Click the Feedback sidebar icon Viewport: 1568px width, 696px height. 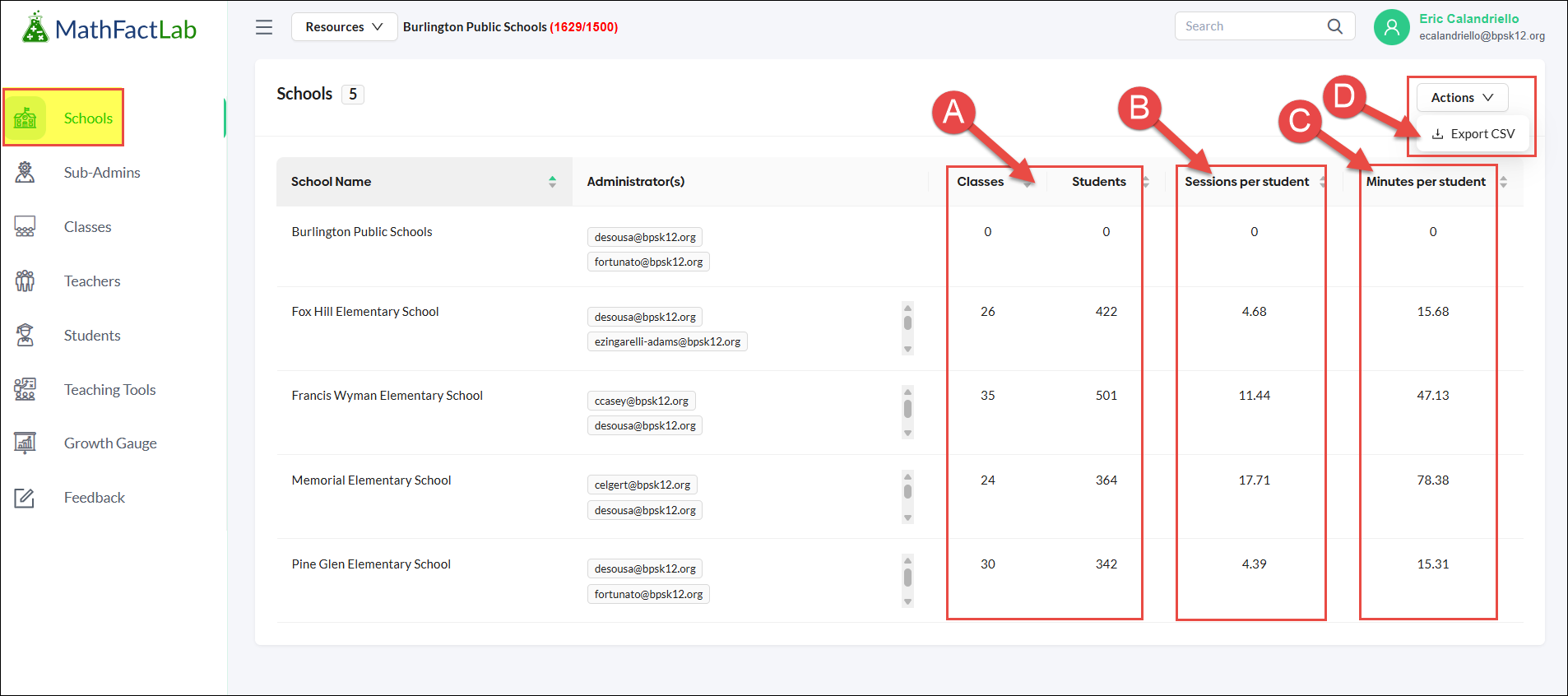tap(26, 497)
